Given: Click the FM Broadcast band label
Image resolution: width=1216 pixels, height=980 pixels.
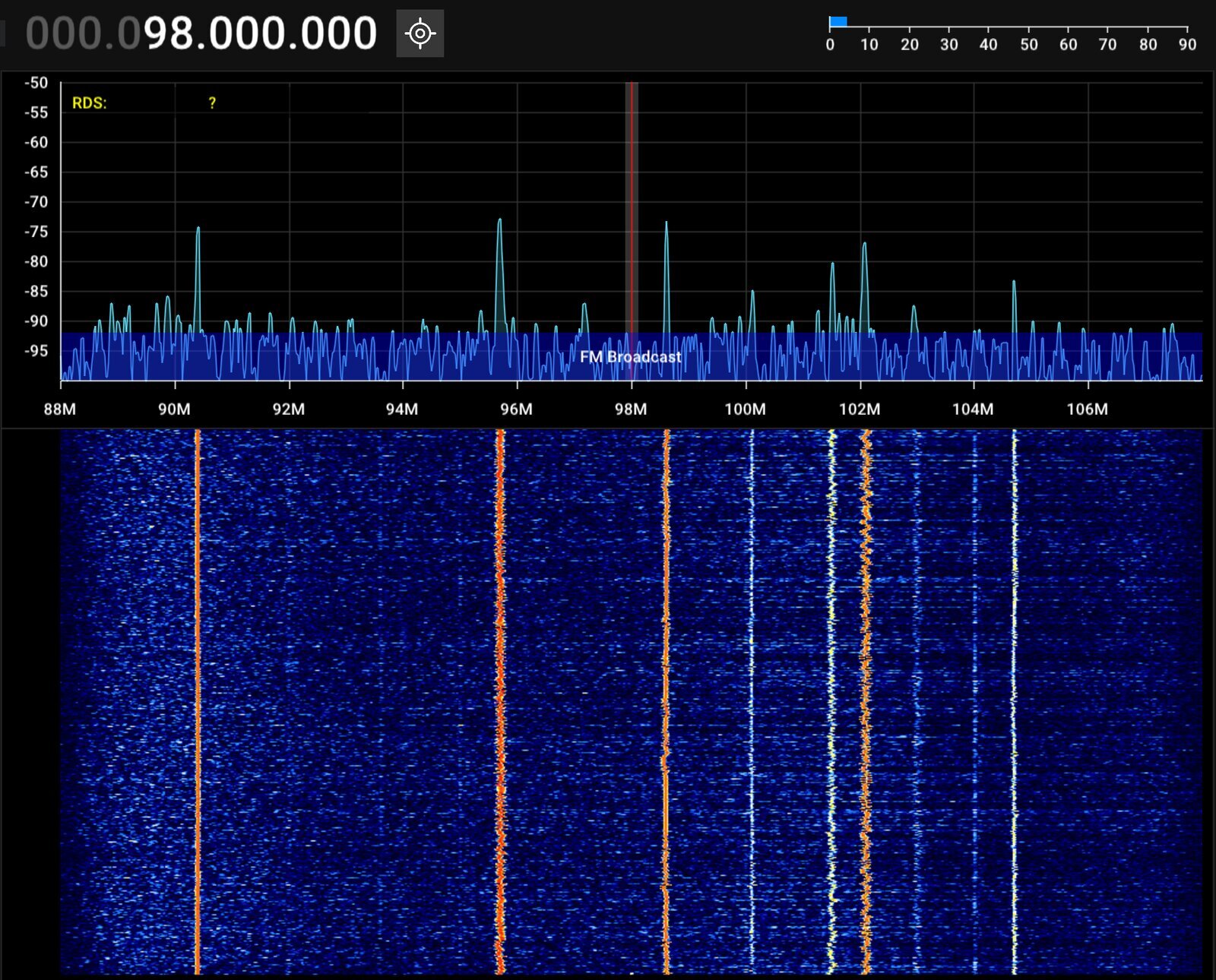Looking at the screenshot, I should [x=631, y=357].
